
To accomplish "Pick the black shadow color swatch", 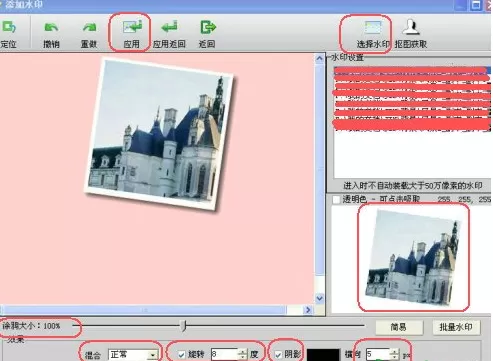I will [x=323, y=355].
